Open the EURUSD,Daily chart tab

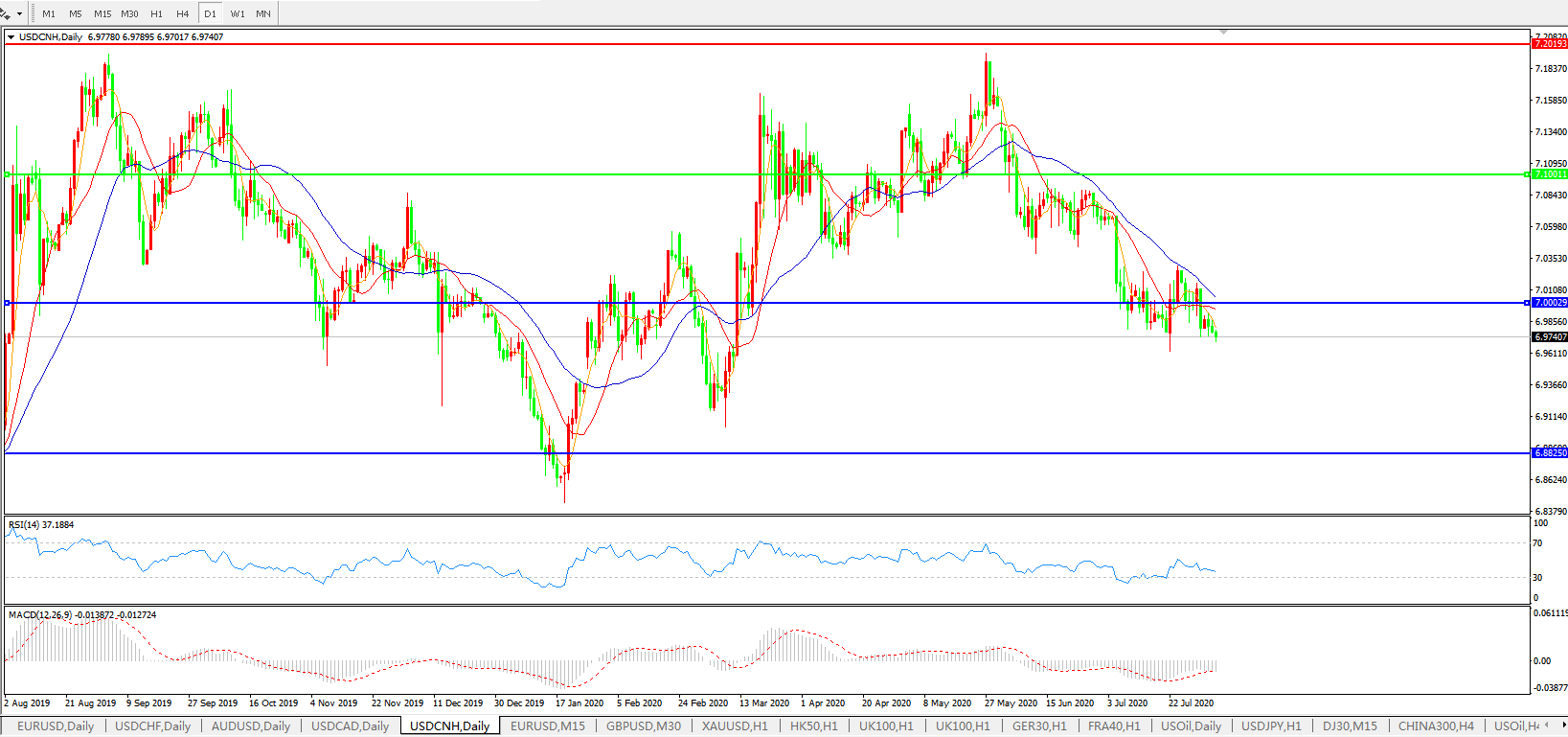point(56,726)
